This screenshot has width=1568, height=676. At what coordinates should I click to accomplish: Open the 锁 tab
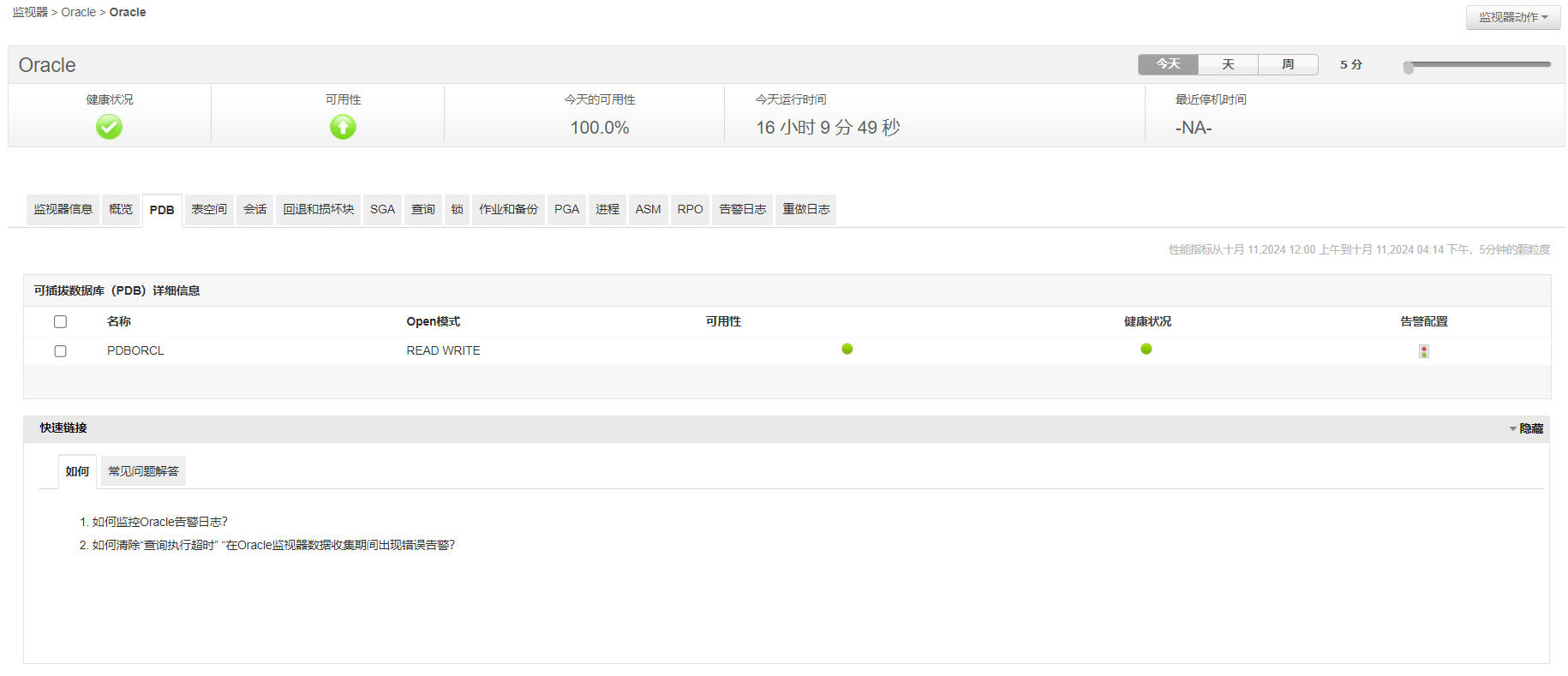[458, 210]
